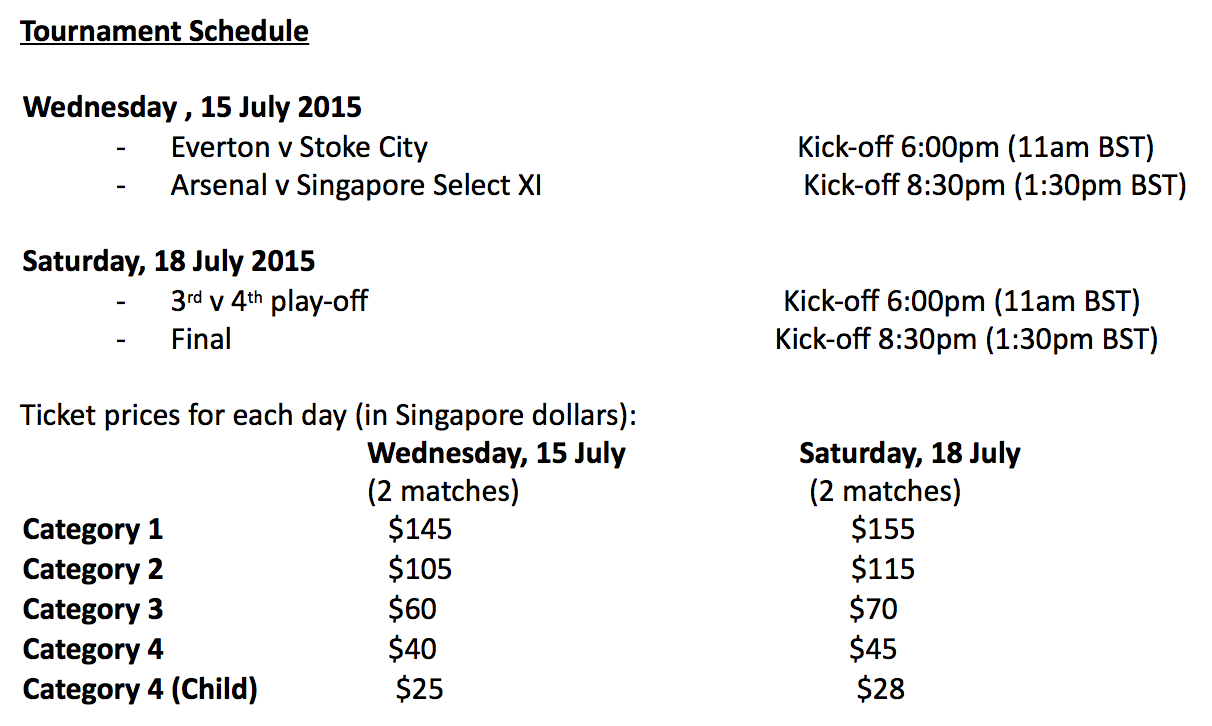Click the Wednesday, 15 July price column header
1212x726 pixels.
click(496, 453)
